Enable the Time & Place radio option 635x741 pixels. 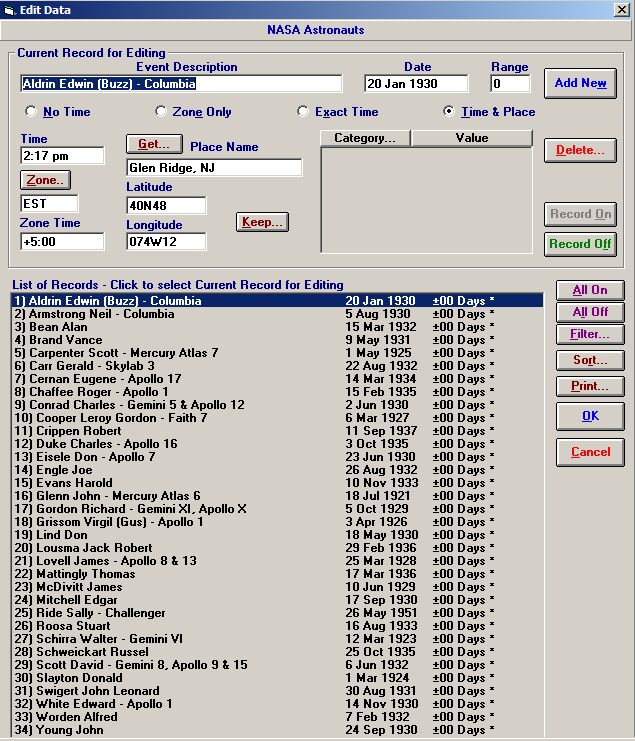tap(449, 112)
